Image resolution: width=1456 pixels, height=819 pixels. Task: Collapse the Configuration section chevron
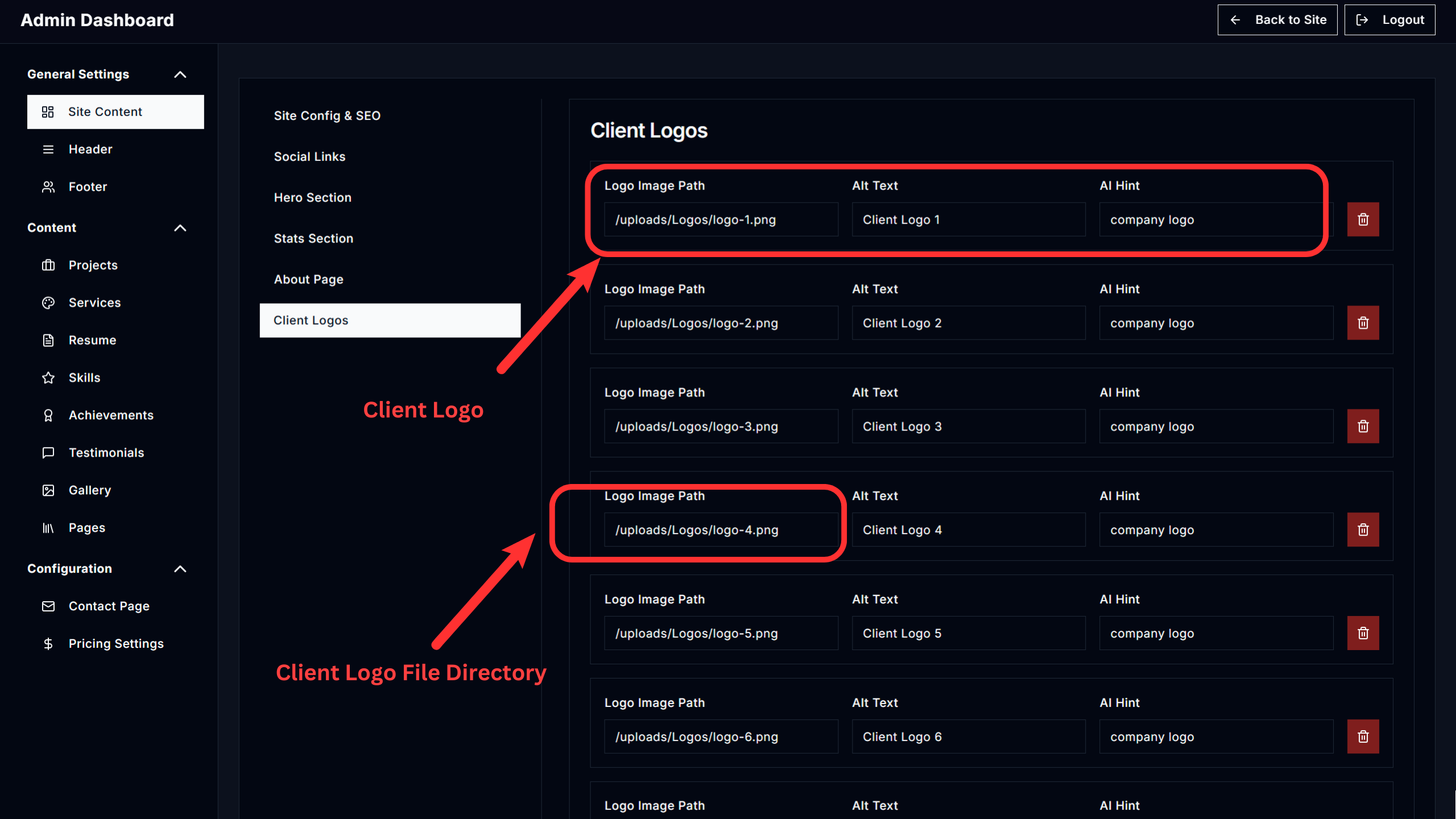coord(180,569)
